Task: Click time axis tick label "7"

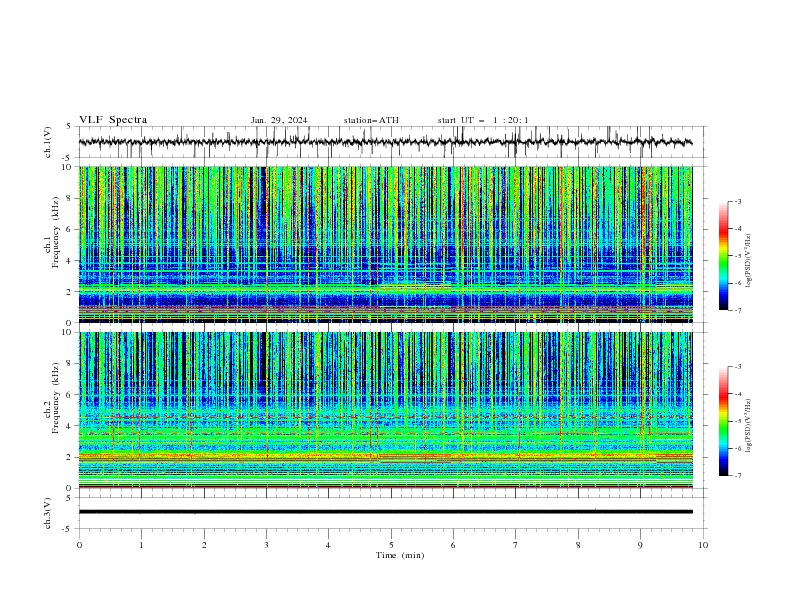Action: tap(516, 545)
